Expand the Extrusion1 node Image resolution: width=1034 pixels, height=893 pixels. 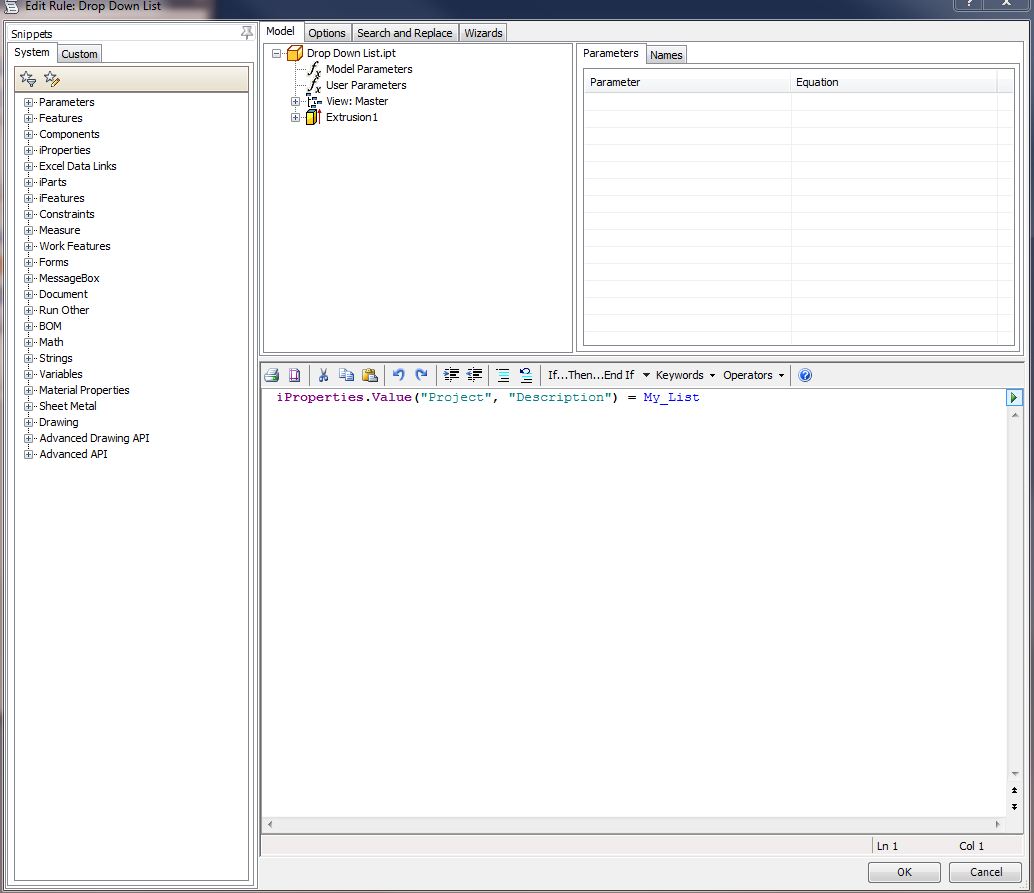click(x=295, y=117)
